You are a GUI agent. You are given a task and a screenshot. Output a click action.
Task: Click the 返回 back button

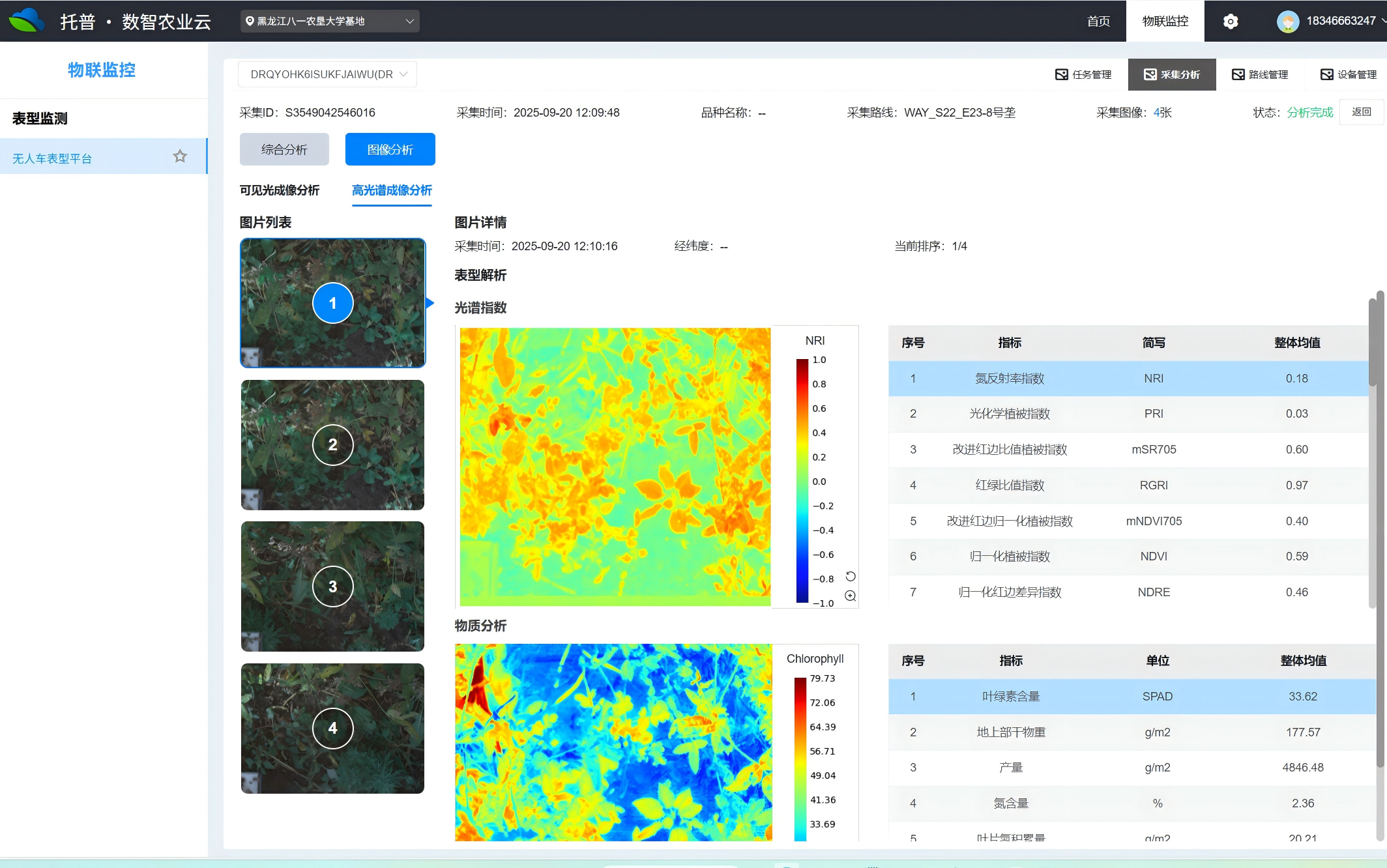1361,112
